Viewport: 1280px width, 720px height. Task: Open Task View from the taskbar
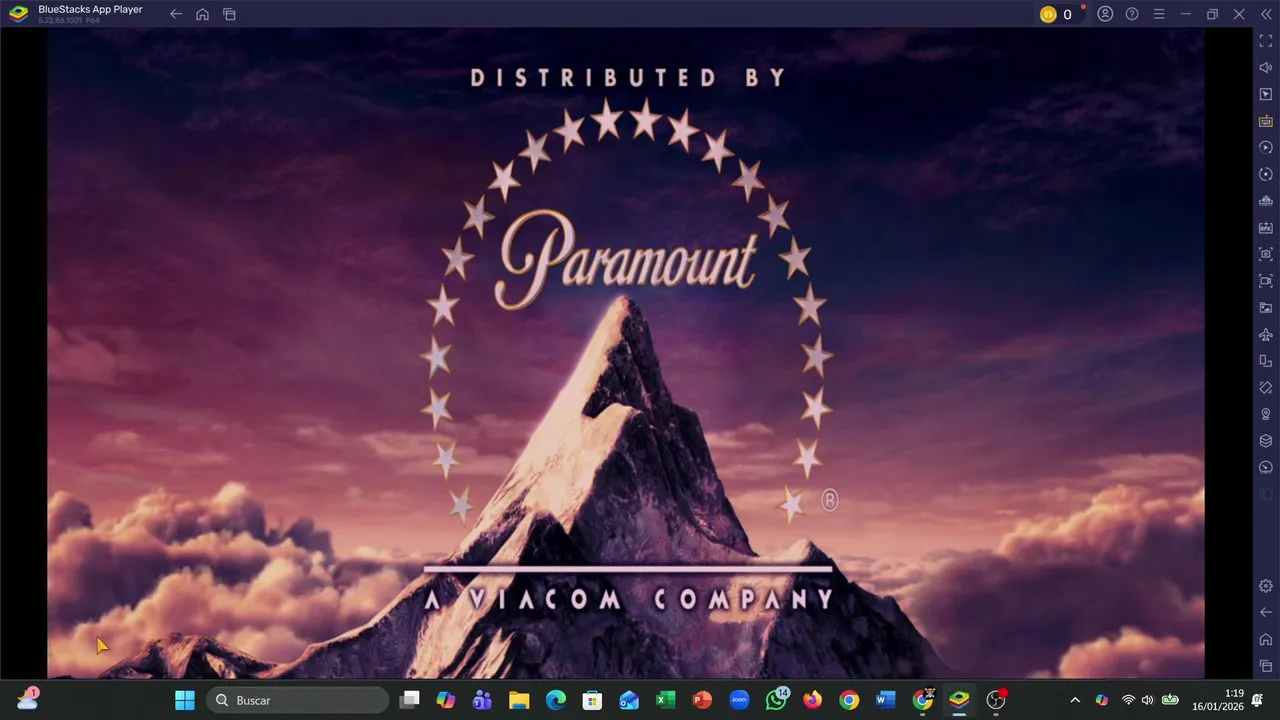pyautogui.click(x=409, y=700)
